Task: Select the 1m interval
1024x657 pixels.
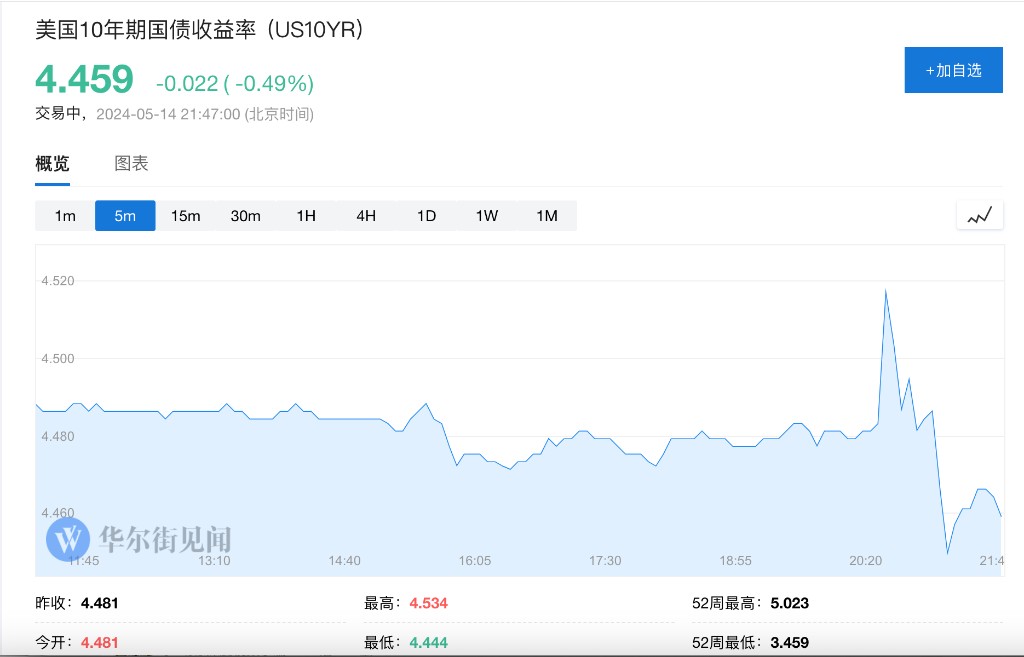Action: coord(65,216)
